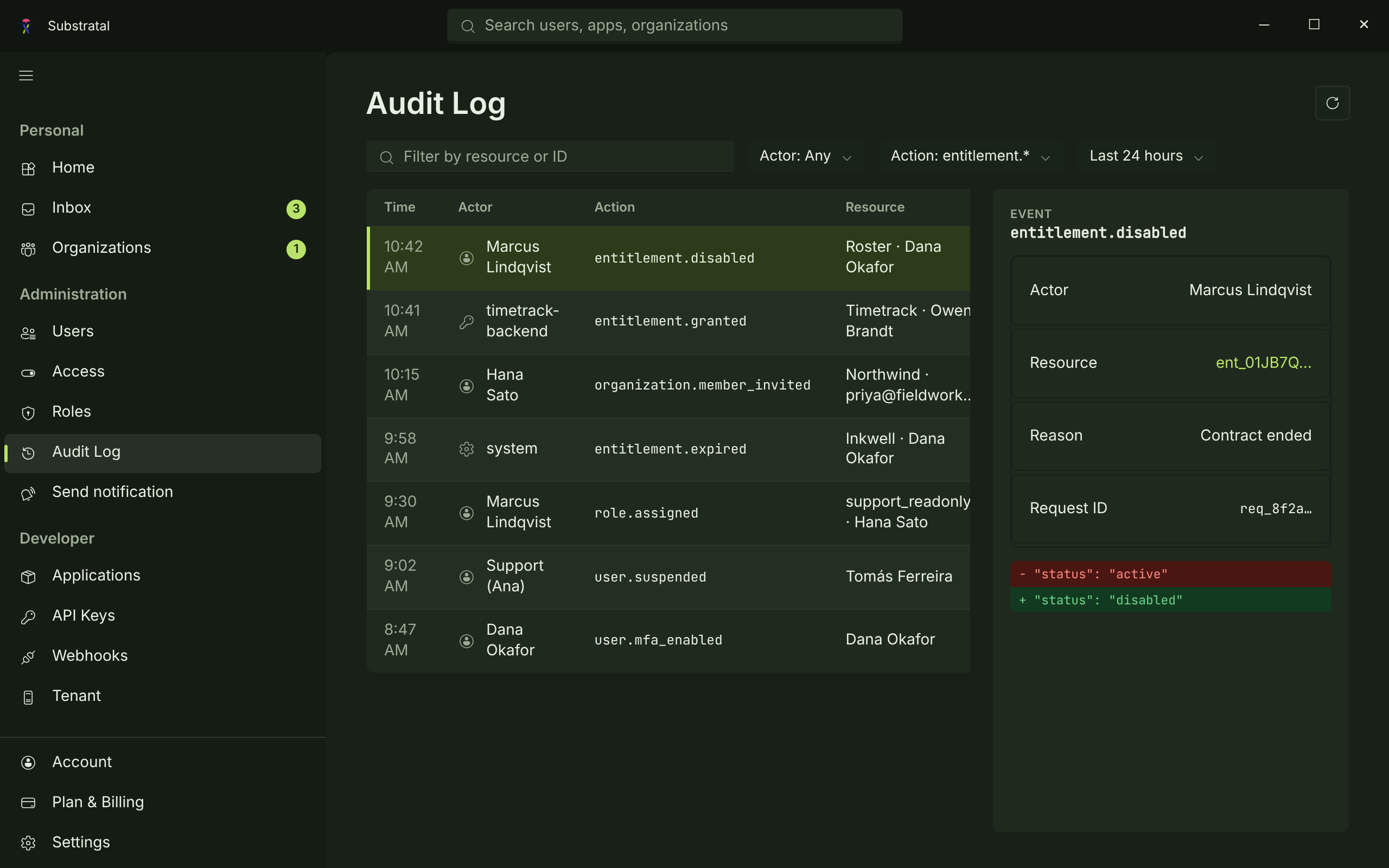Click the Users icon in Administration
This screenshot has width=1389, height=868.
coord(28,333)
